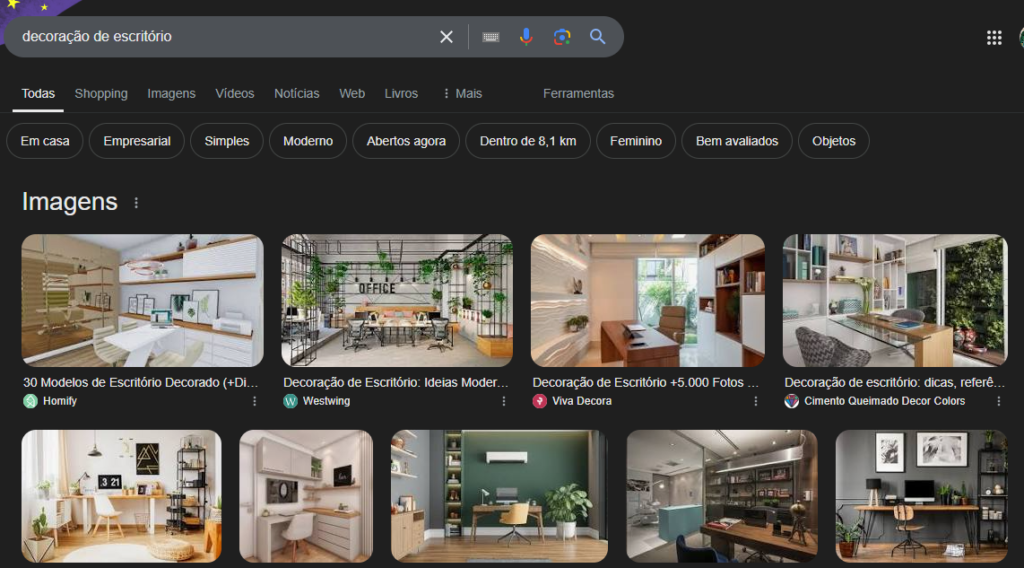This screenshot has height=568, width=1024.
Task: Switch to the Web tab
Action: point(352,93)
